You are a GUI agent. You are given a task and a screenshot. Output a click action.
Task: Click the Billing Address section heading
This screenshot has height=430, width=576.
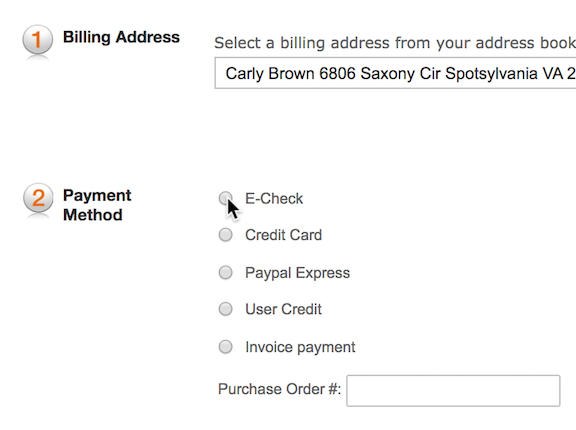(121, 37)
